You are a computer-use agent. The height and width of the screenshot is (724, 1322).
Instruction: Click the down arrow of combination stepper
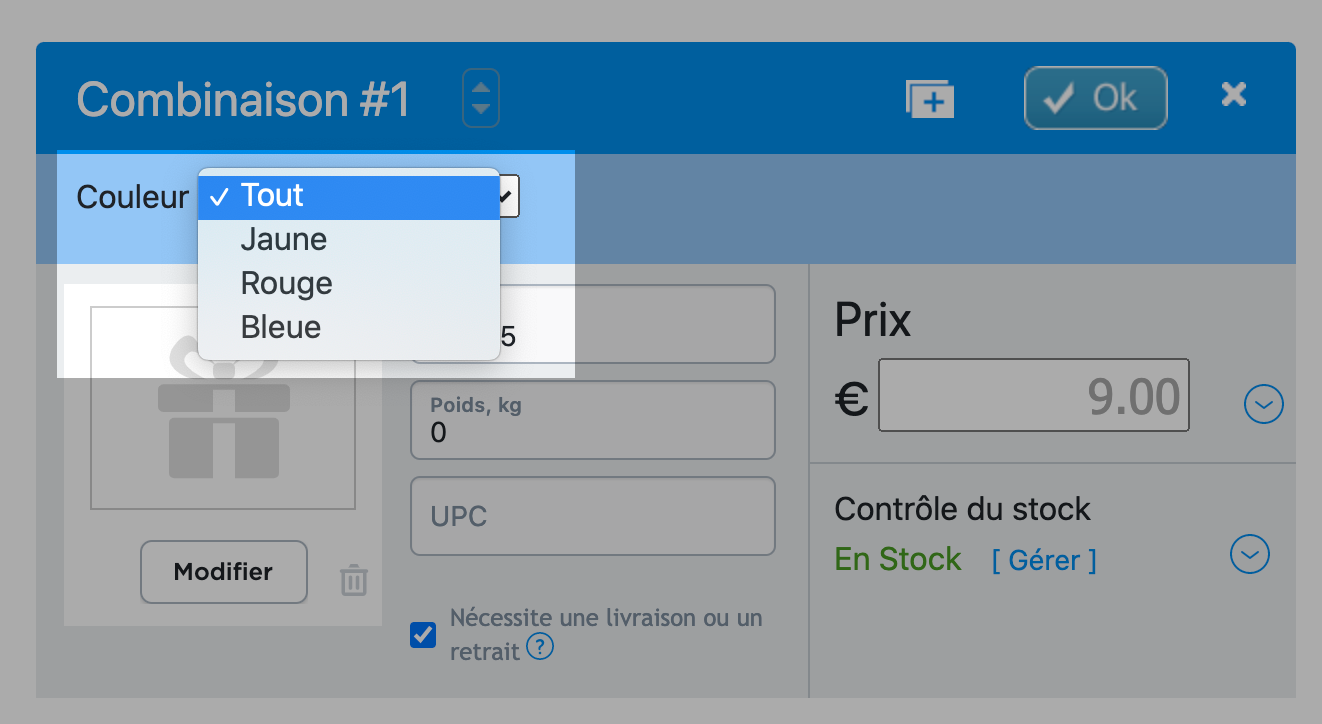481,110
